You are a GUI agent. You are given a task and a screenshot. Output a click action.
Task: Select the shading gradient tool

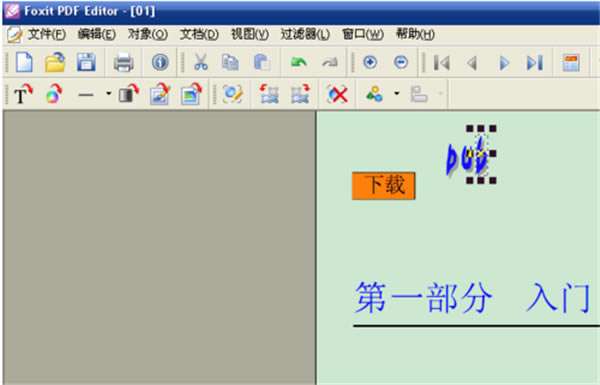click(128, 94)
